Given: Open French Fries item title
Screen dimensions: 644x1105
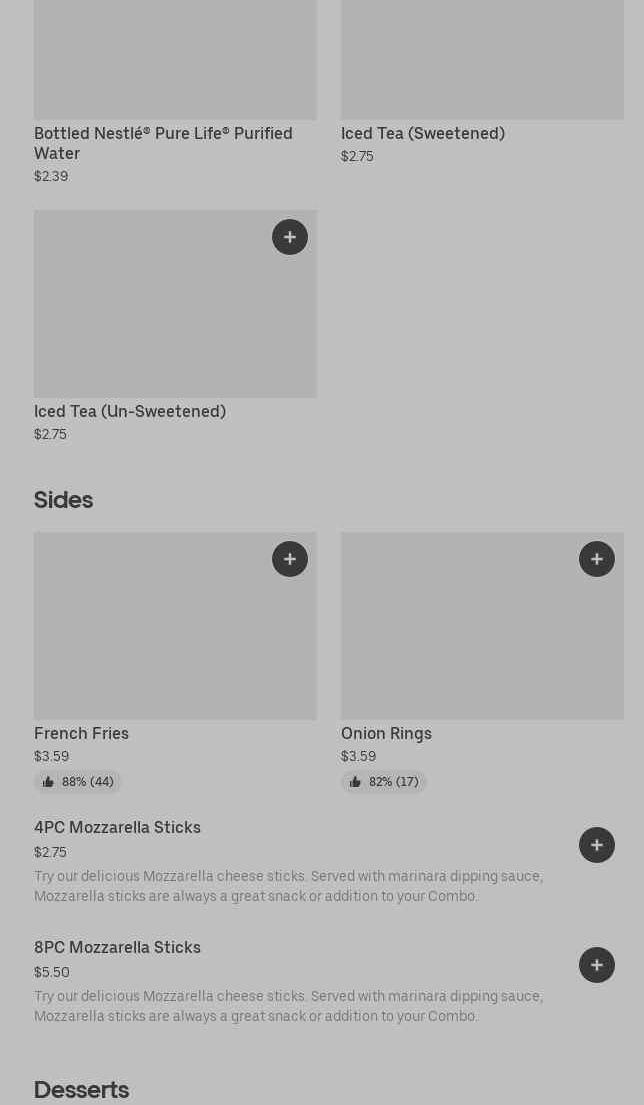Looking at the screenshot, I should point(81,734).
